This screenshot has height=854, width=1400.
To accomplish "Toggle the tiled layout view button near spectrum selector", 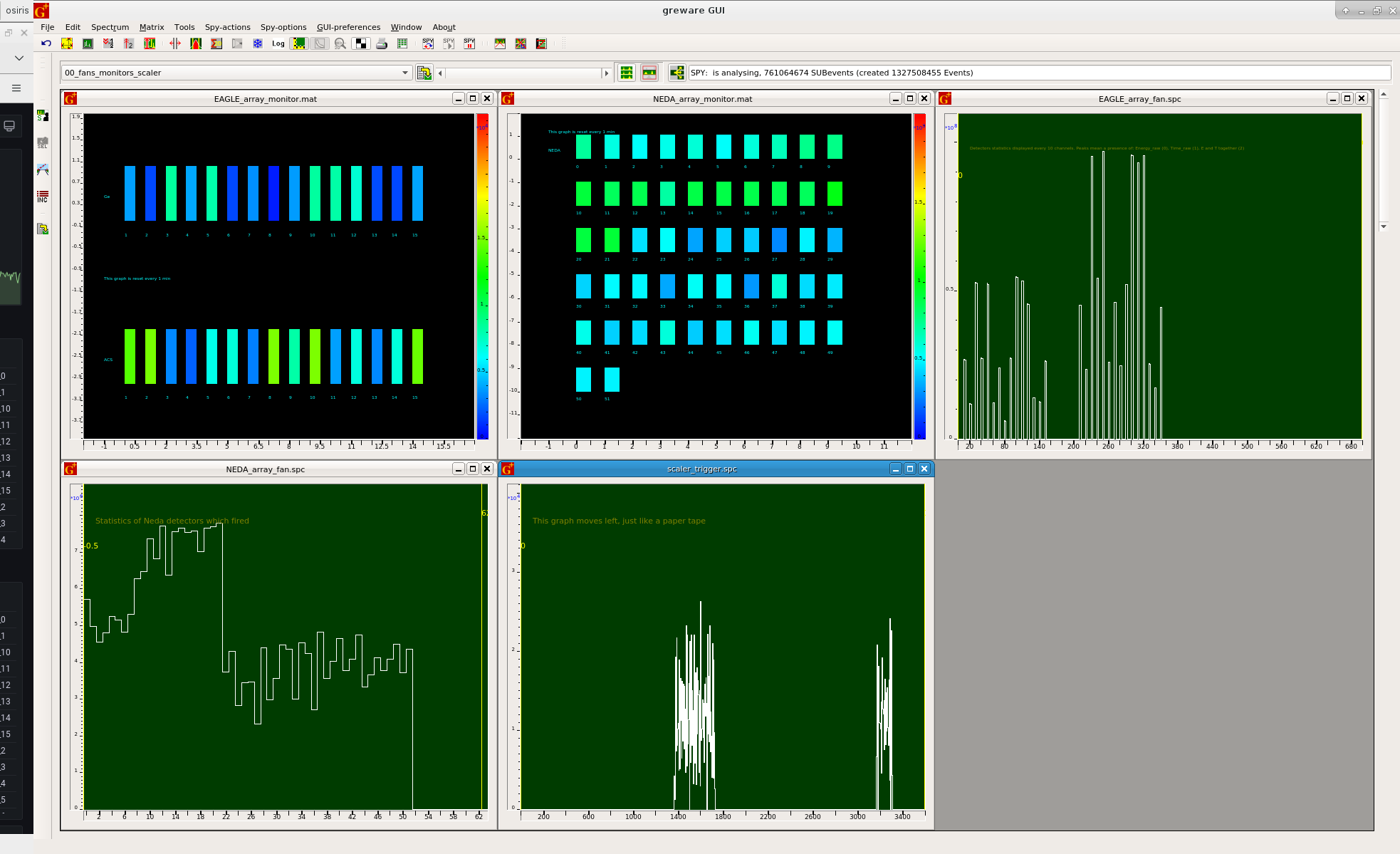I will point(626,72).
